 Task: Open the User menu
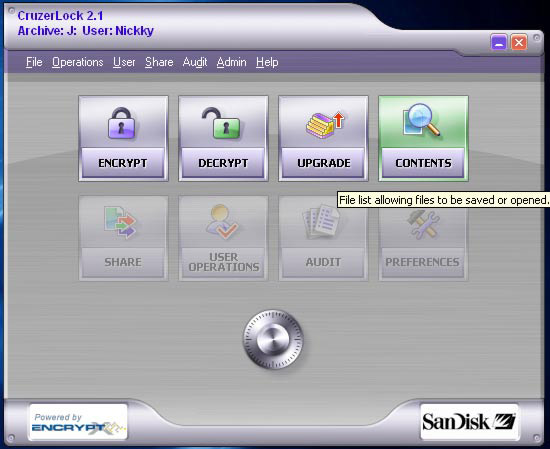point(124,62)
